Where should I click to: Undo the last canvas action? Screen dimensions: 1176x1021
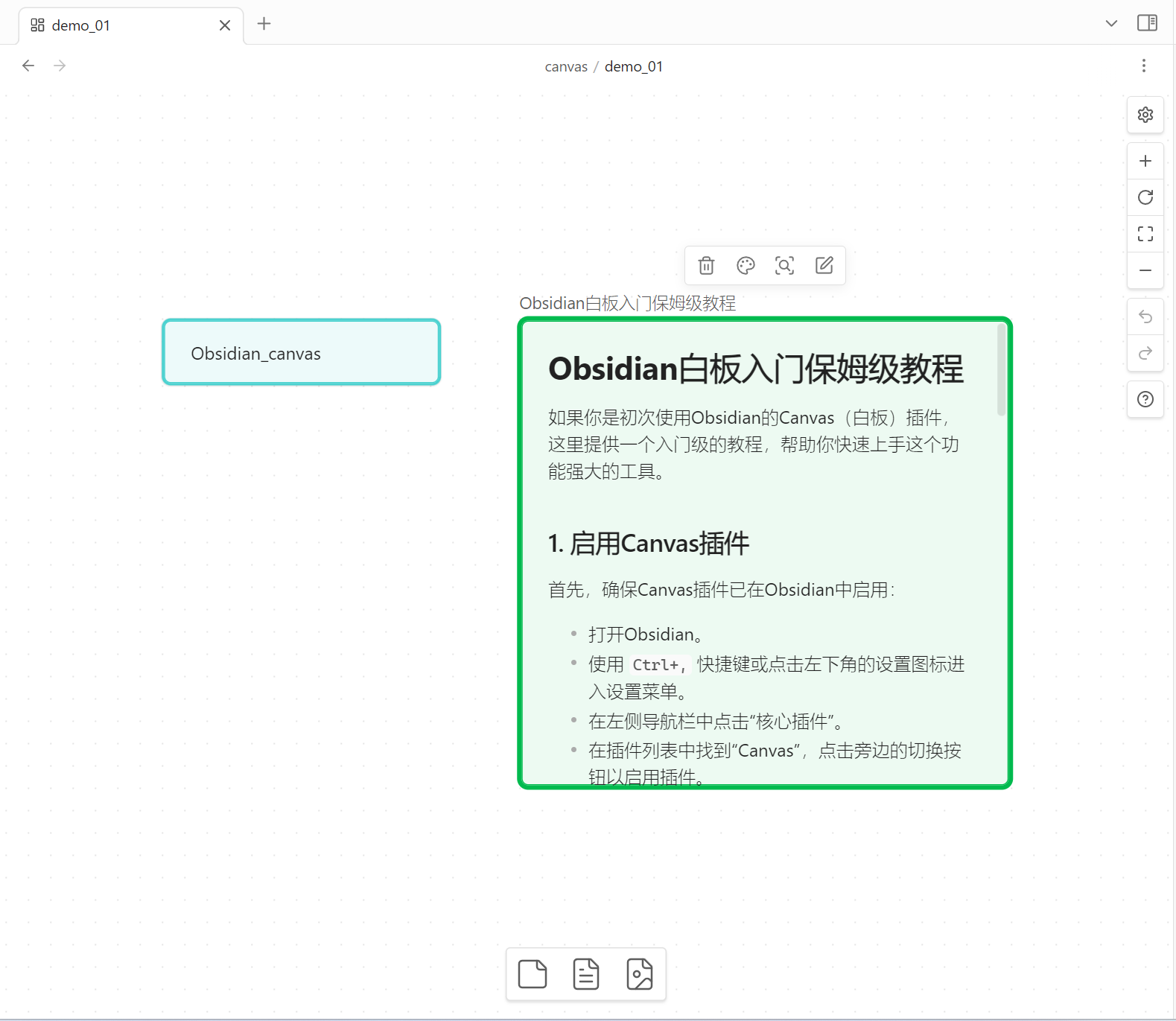(x=1145, y=317)
